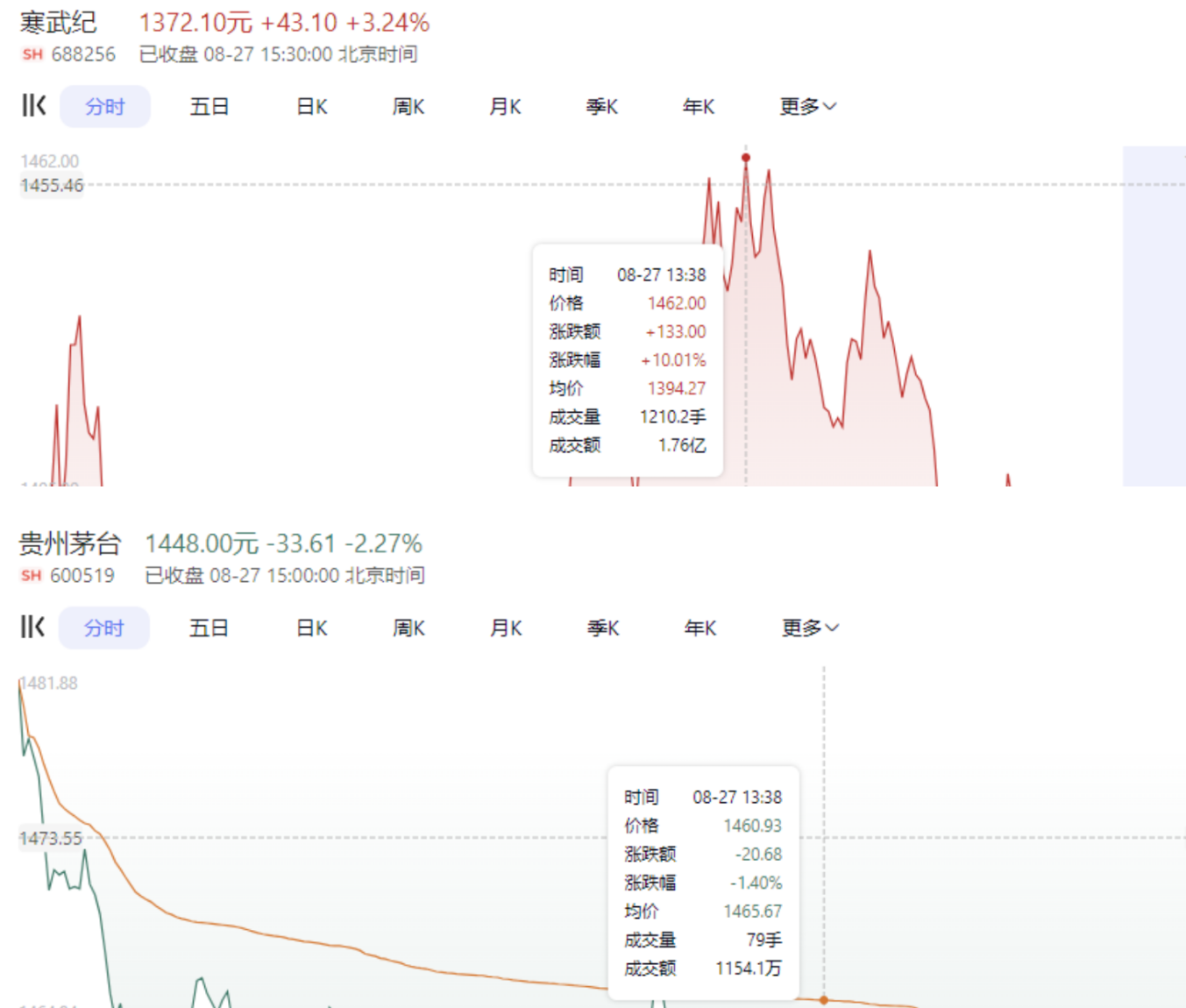Viewport: 1186px width, 1008px height.
Task: Switch 贵州茅台 chart to 年K view
Action: (x=700, y=628)
